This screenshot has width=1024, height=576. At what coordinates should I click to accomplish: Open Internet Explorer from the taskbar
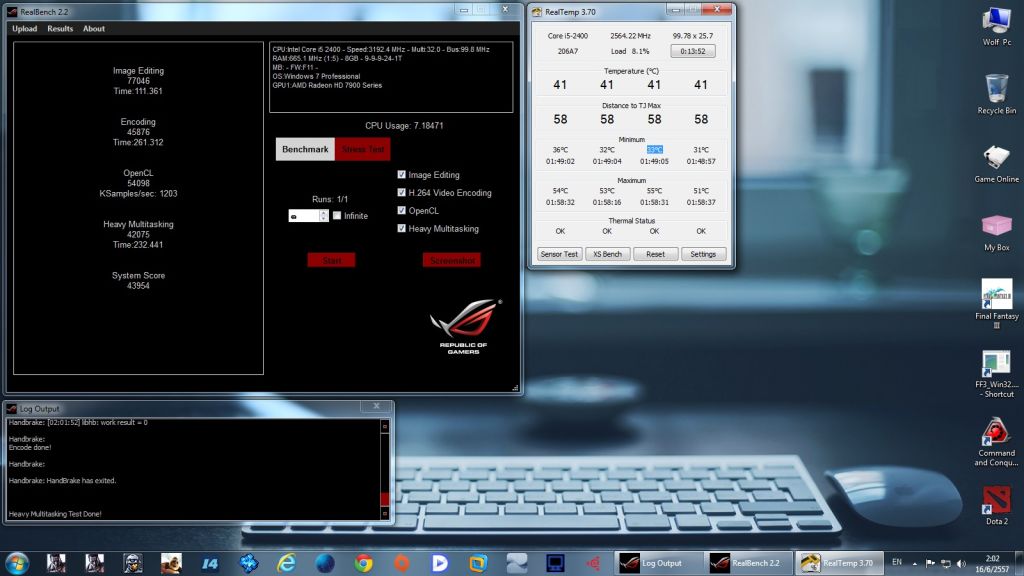pyautogui.click(x=286, y=563)
